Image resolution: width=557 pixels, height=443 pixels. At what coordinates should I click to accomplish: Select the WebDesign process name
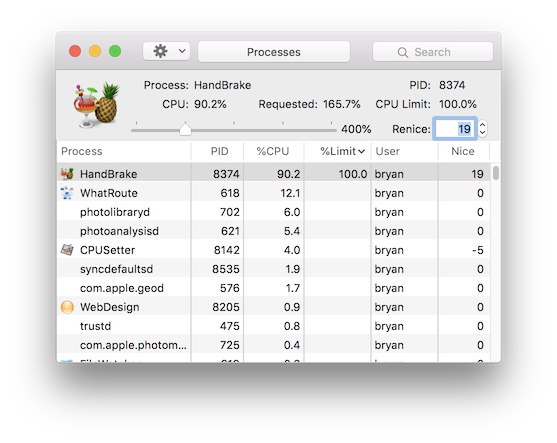click(110, 307)
